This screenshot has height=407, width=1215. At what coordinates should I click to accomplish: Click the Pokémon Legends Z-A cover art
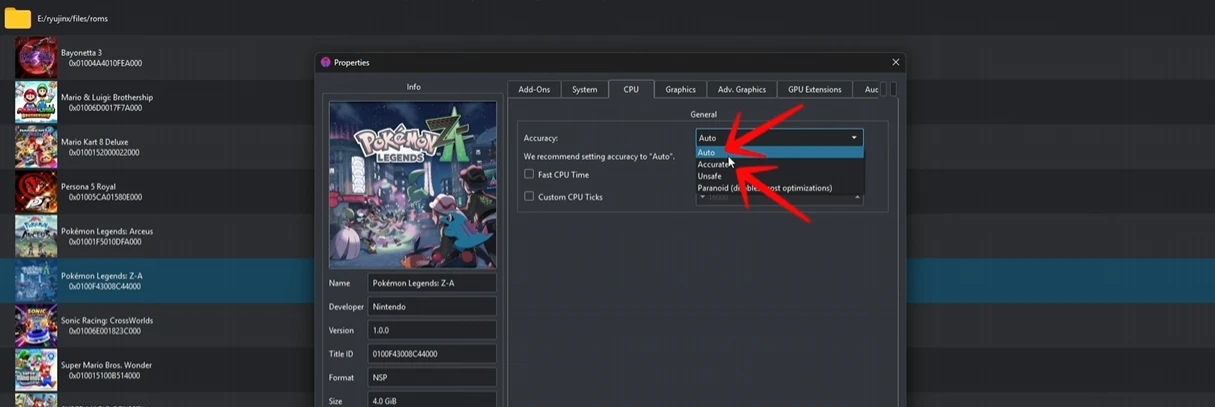[x=413, y=184]
